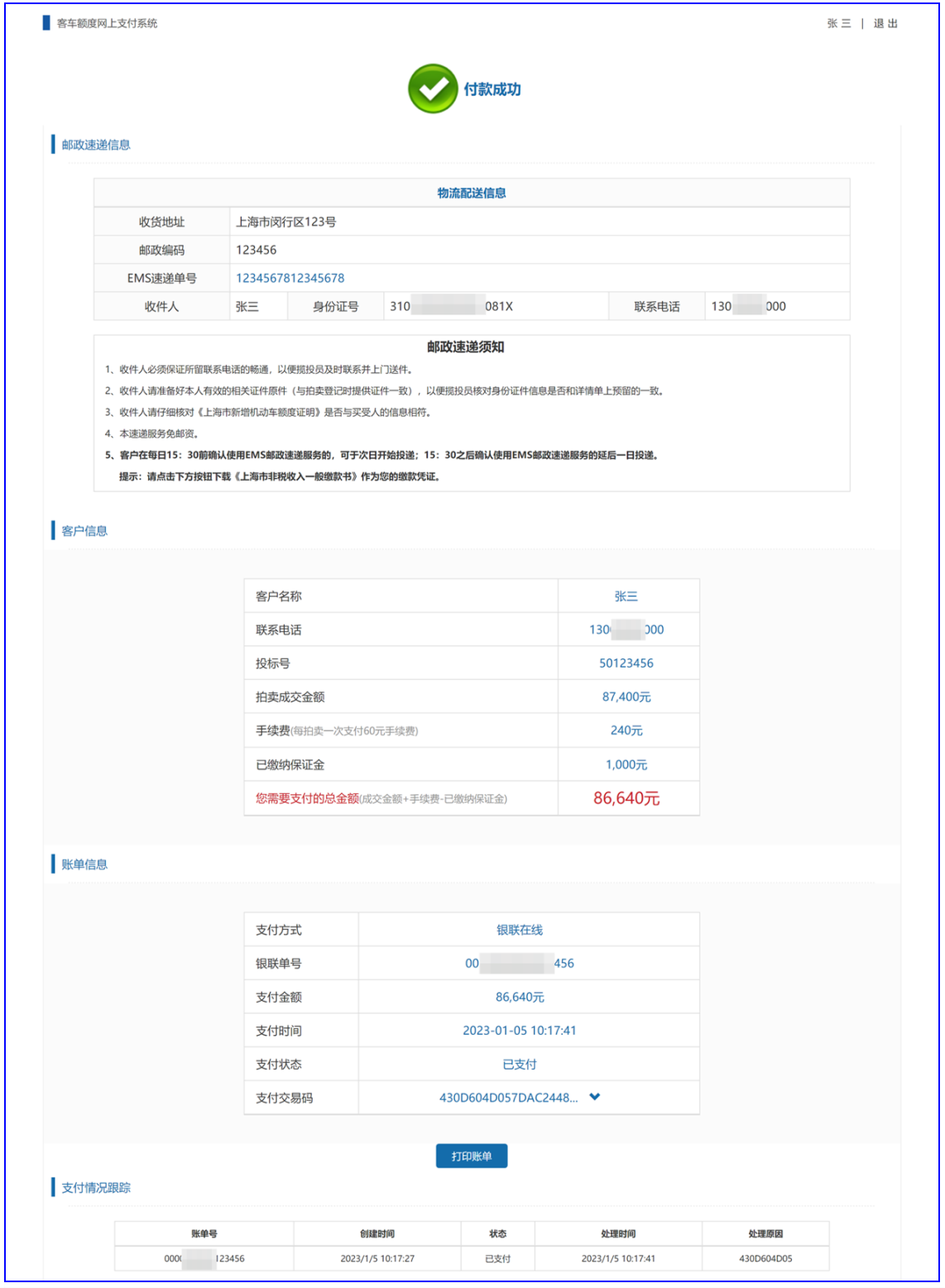Click the red total amount 86,640元
Screen dimensions: 945x1288
tap(626, 798)
